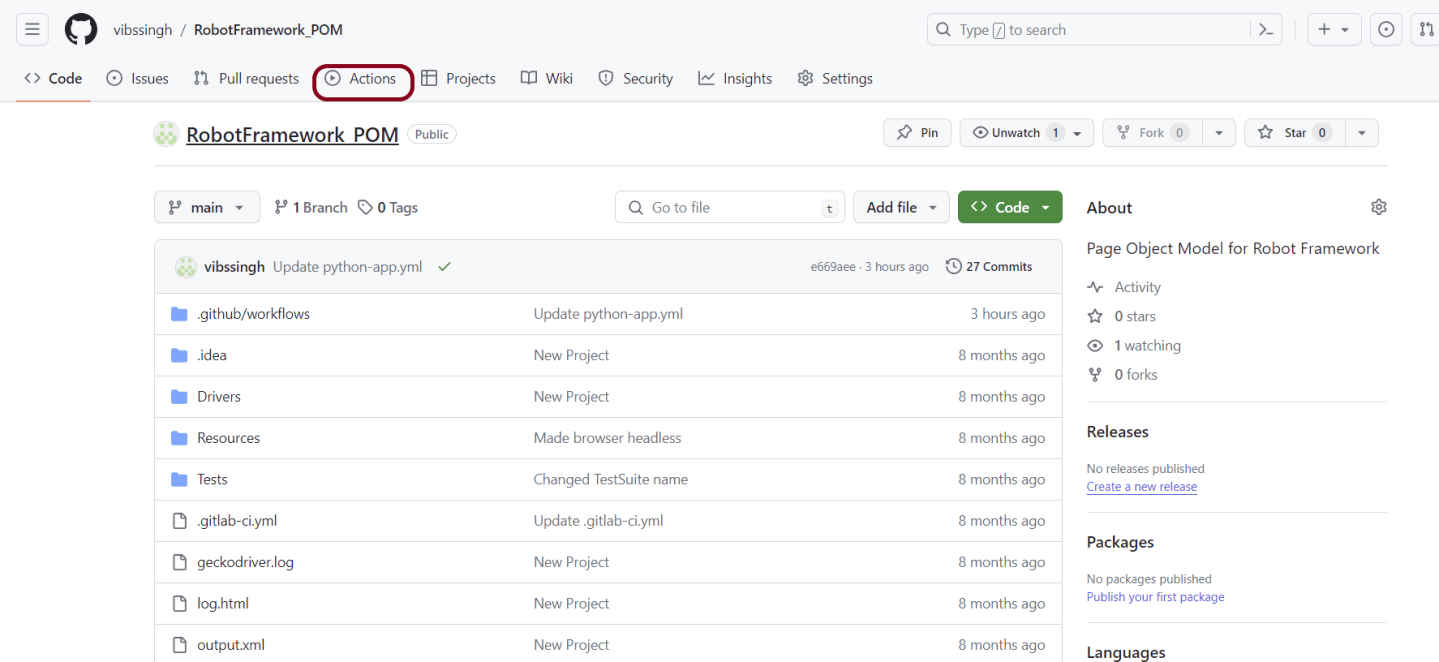Open the main branch selector
Viewport: 1439px width, 662px height.
207,207
